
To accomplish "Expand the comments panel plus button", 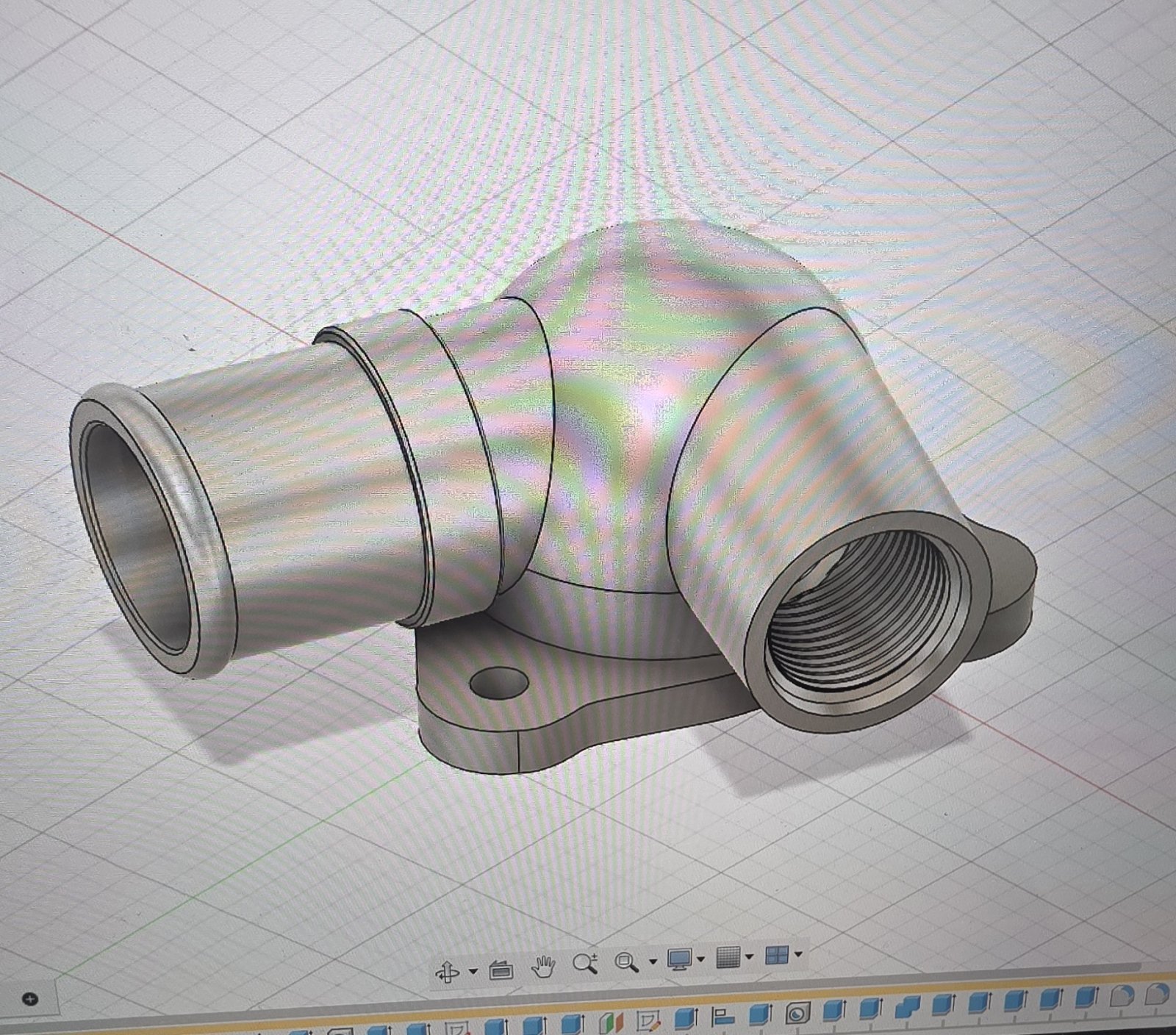I will coord(30,999).
